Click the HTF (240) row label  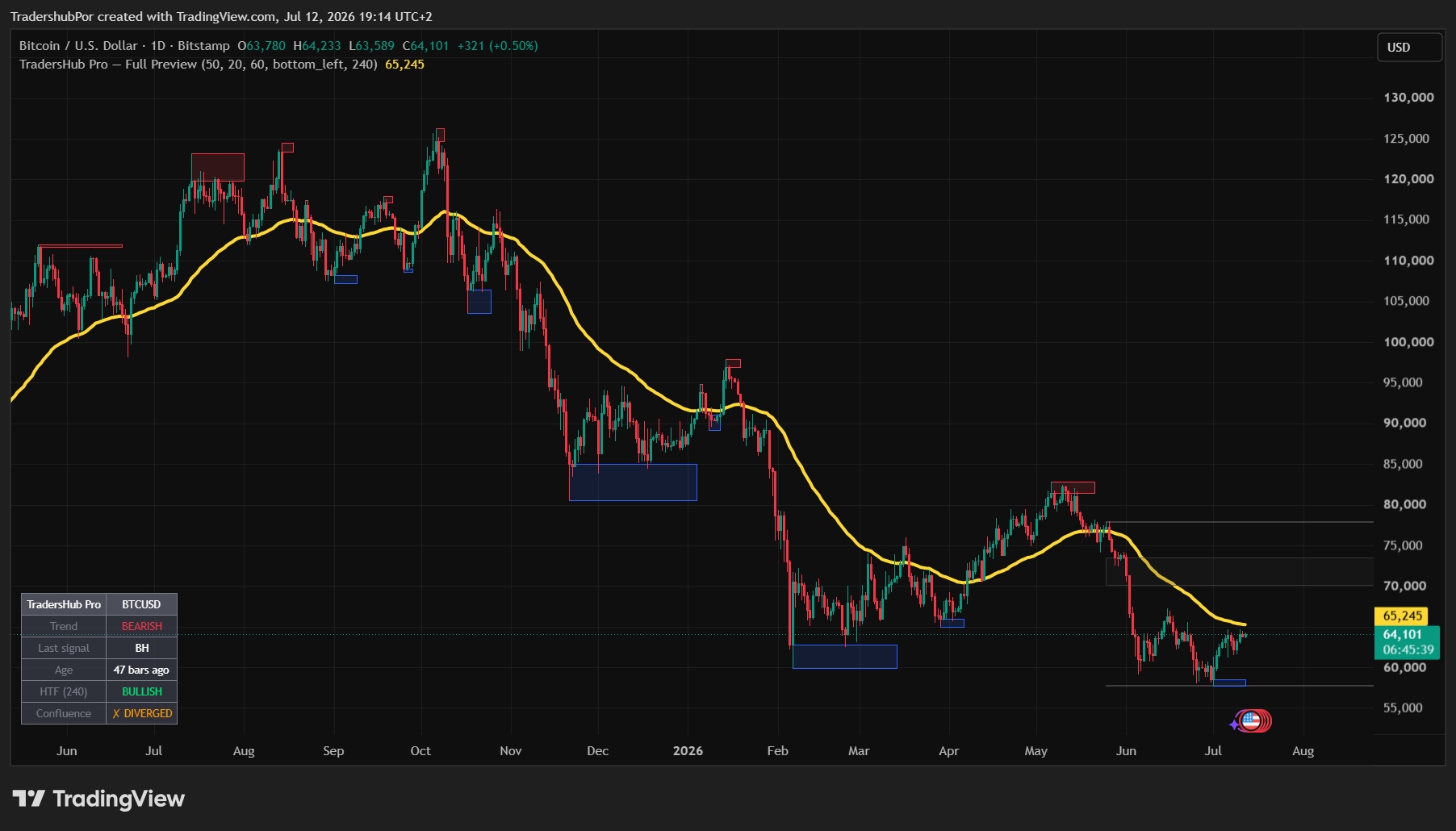[x=64, y=691]
